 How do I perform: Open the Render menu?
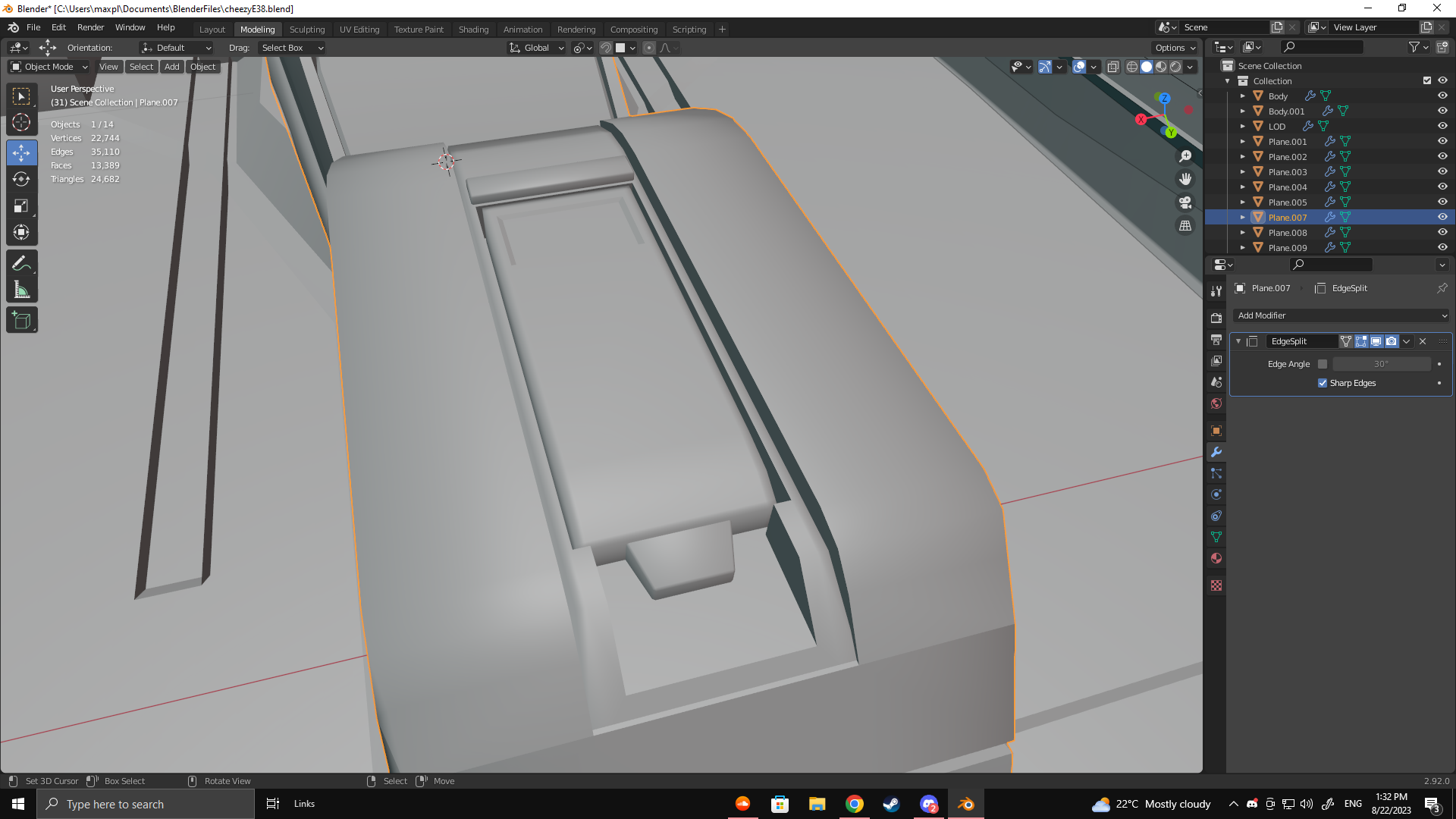pyautogui.click(x=90, y=27)
